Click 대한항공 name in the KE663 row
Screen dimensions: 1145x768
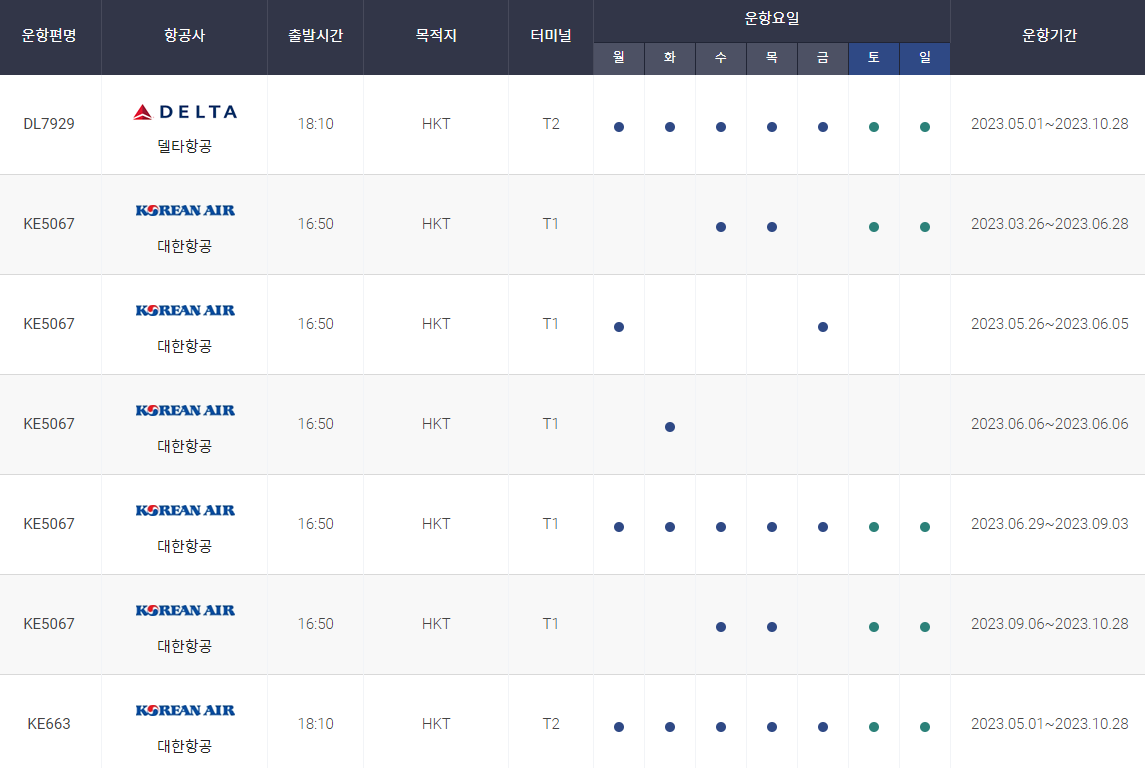pyautogui.click(x=185, y=746)
